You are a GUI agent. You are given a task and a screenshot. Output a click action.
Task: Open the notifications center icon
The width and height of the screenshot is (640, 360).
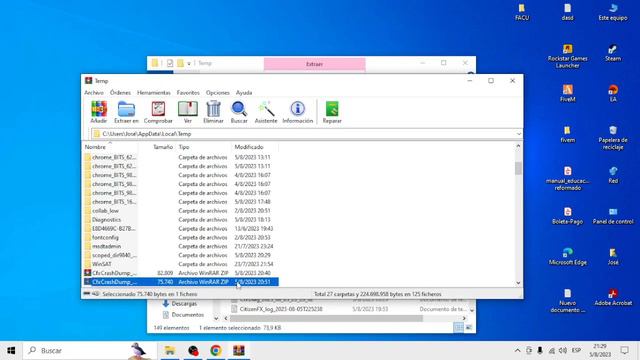624,351
